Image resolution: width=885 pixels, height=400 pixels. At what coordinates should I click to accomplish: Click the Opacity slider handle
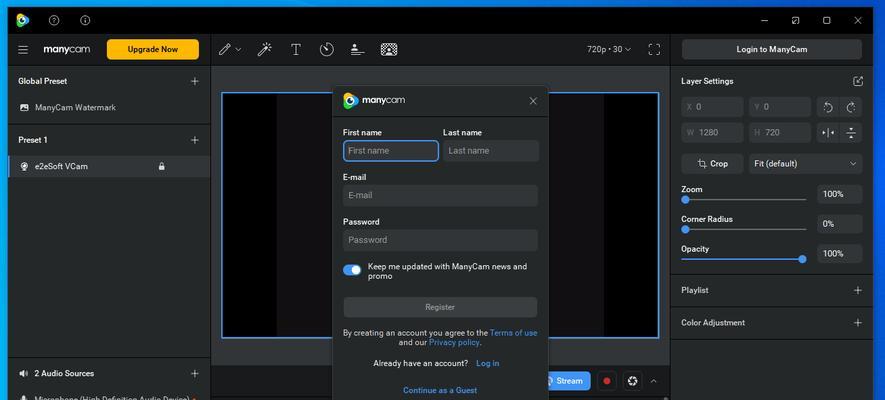[x=802, y=260]
